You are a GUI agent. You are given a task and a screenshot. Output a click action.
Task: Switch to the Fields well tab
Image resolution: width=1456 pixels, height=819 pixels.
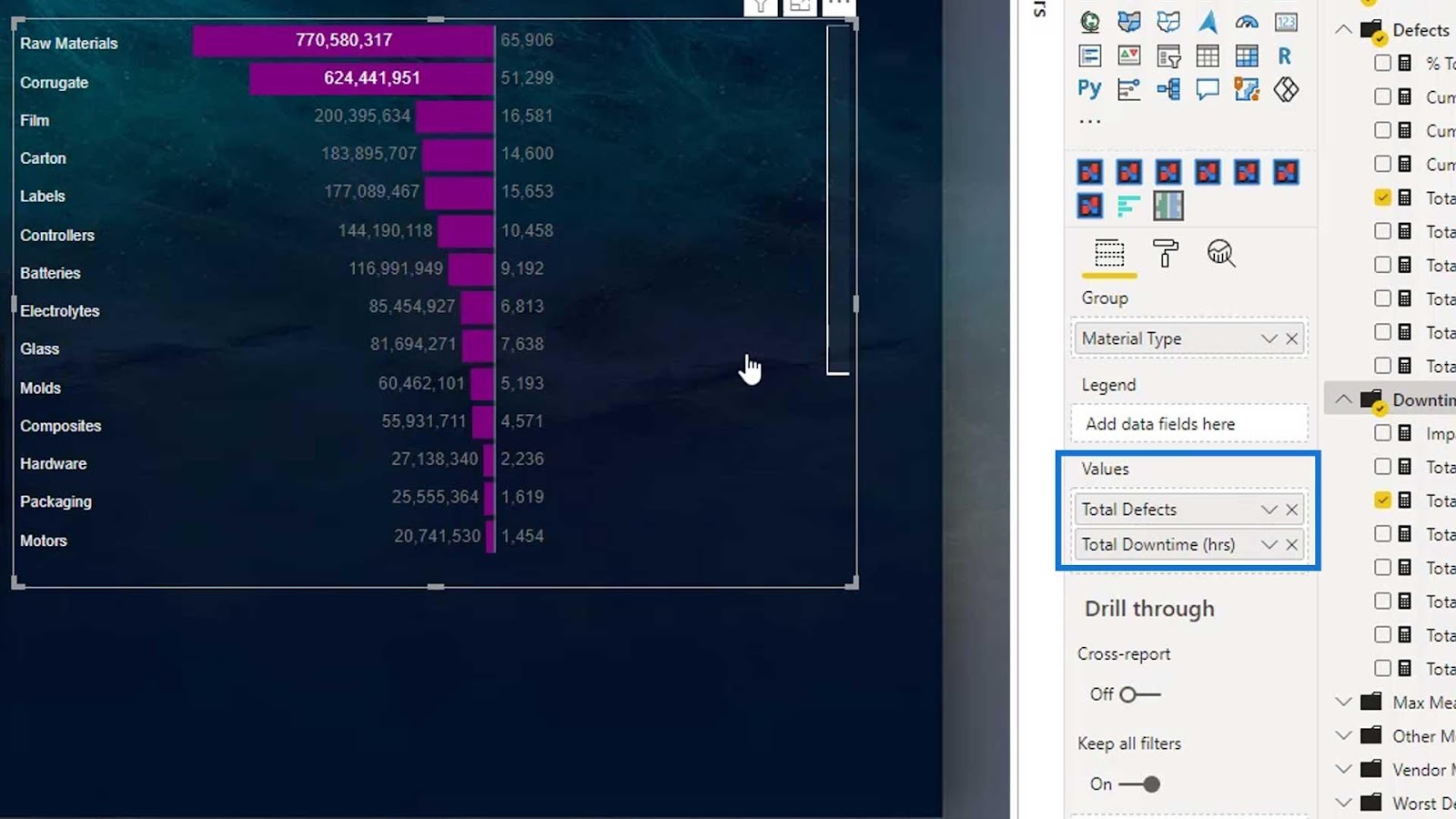1109,253
